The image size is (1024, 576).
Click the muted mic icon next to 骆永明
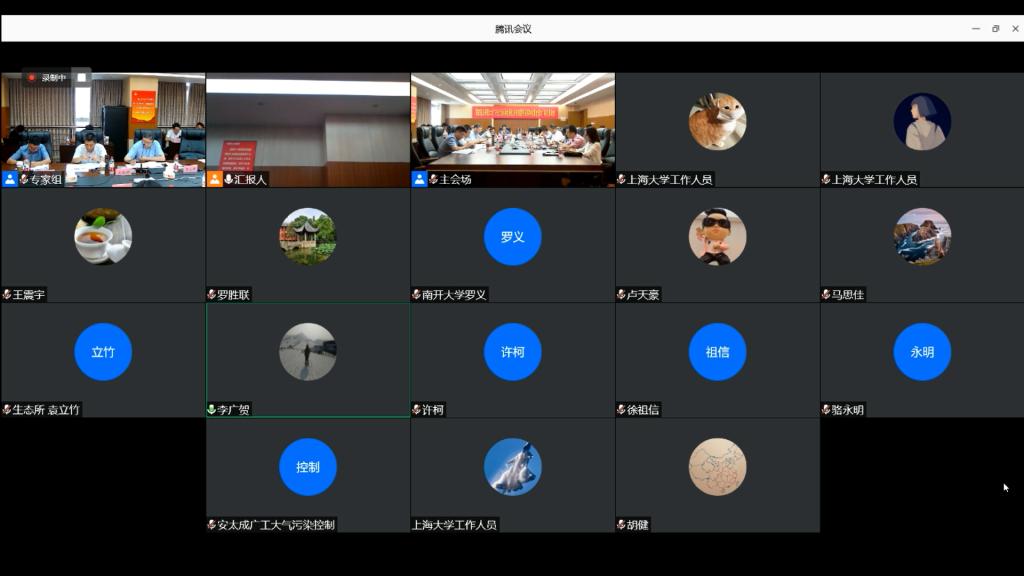[x=826, y=409]
